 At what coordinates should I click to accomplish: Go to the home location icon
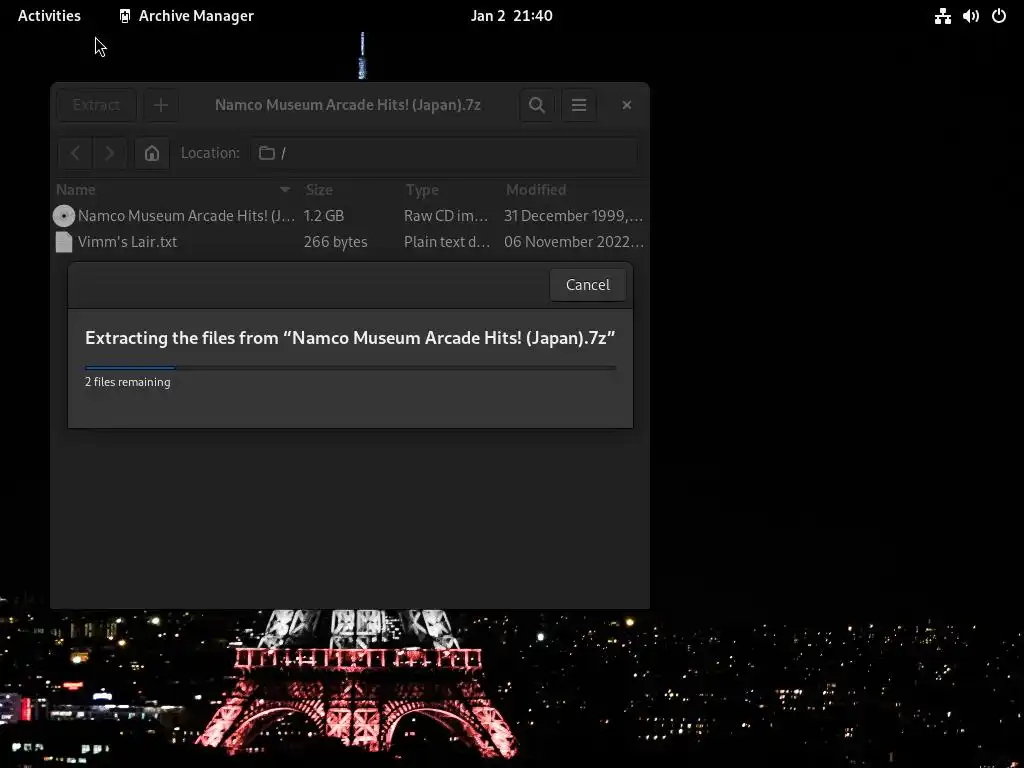152,153
